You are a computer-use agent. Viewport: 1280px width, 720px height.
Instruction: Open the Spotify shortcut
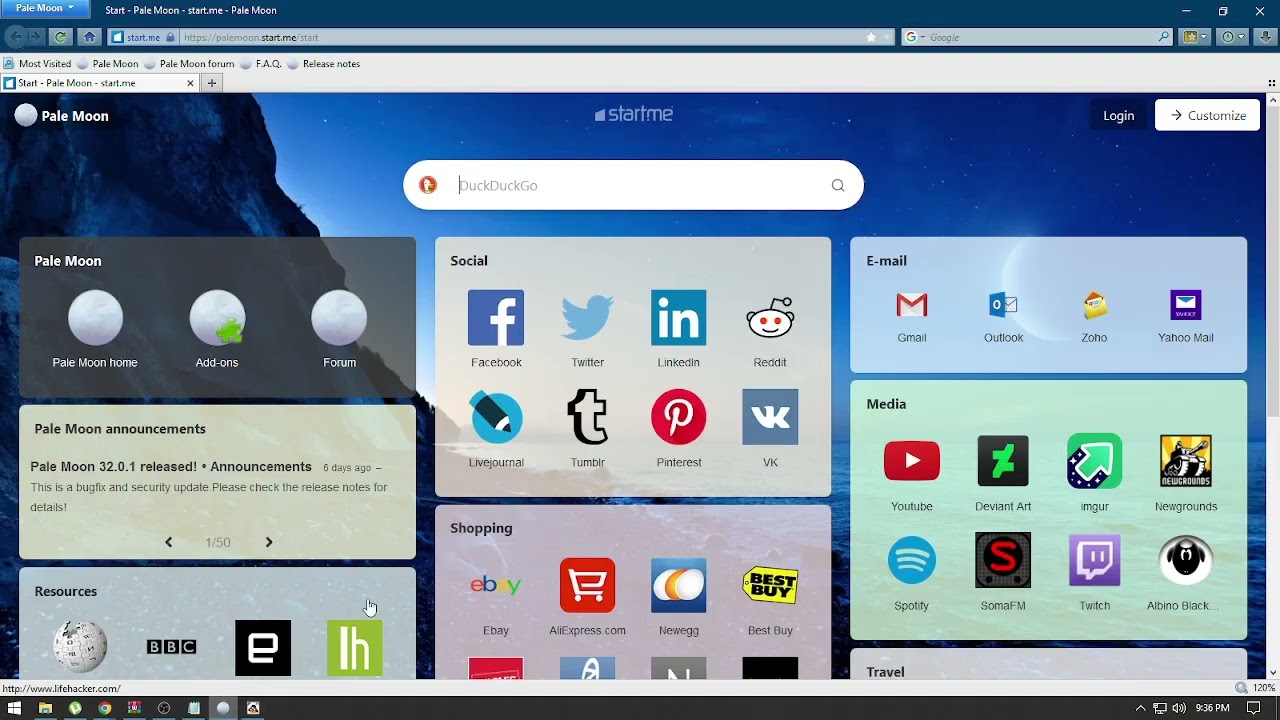tap(912, 560)
